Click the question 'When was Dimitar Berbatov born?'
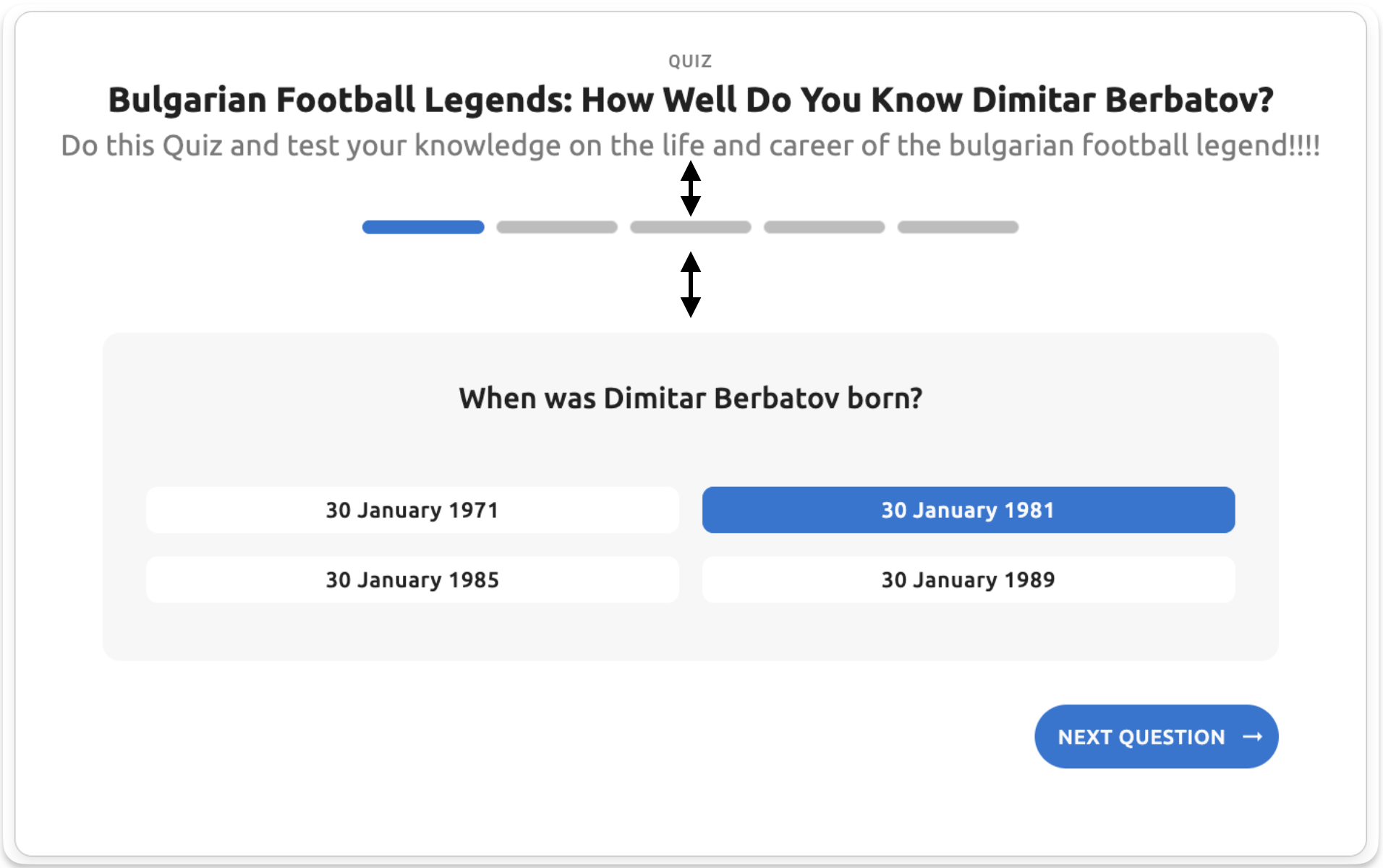The image size is (1383, 868). pos(690,399)
